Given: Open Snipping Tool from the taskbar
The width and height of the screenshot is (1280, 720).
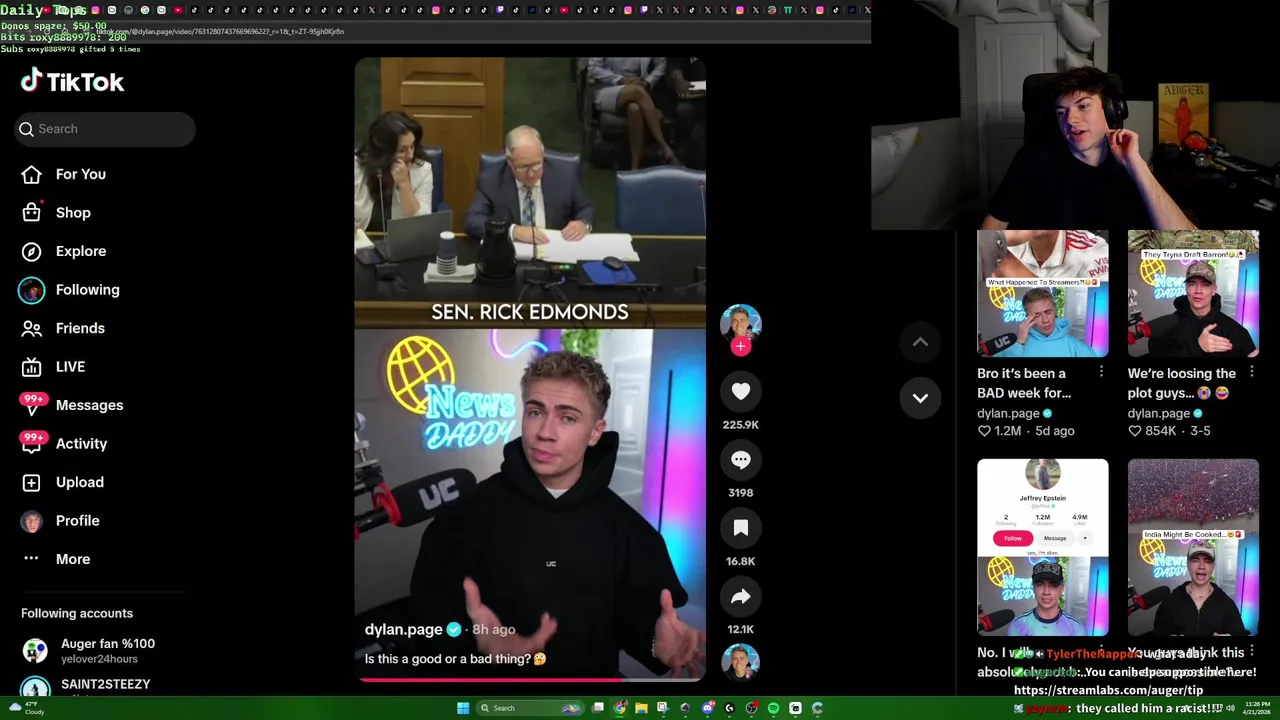Looking at the screenshot, I should point(663,708).
